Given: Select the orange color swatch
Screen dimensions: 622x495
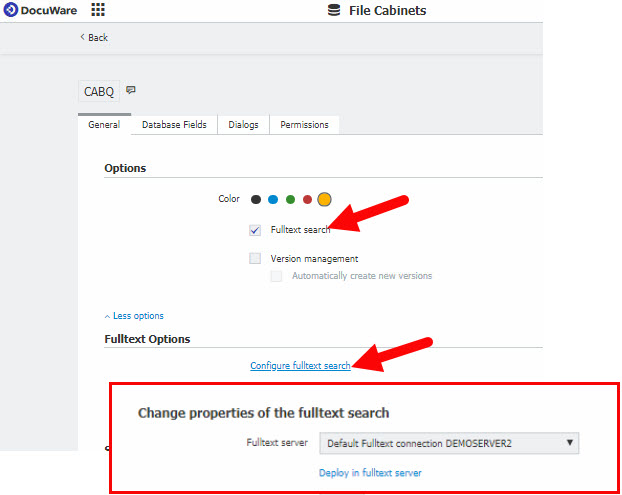Looking at the screenshot, I should point(324,199).
